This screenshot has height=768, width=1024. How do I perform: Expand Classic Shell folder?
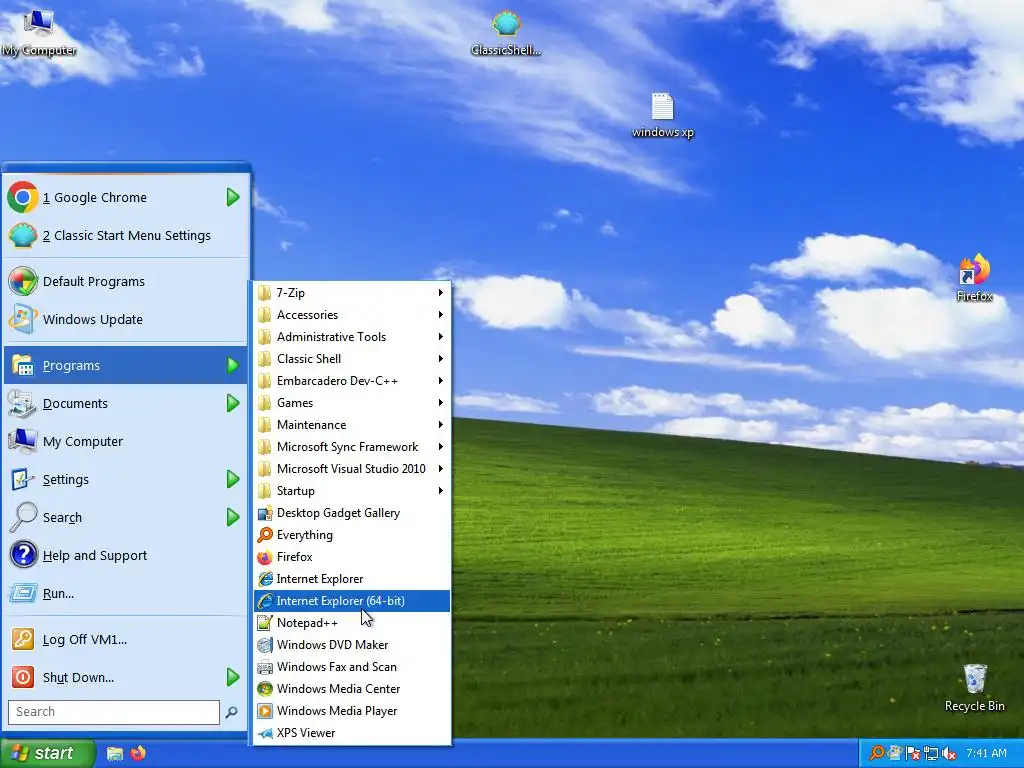[352, 359]
